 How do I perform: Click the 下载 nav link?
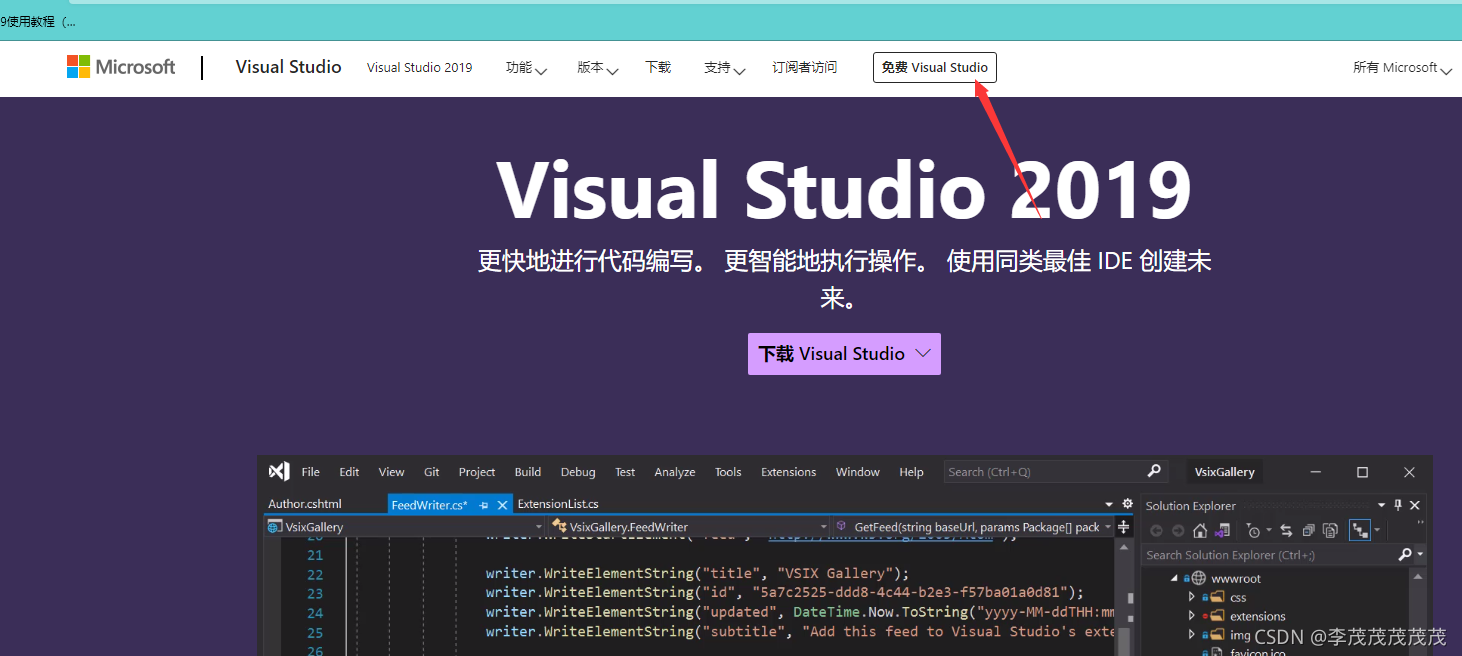click(658, 68)
